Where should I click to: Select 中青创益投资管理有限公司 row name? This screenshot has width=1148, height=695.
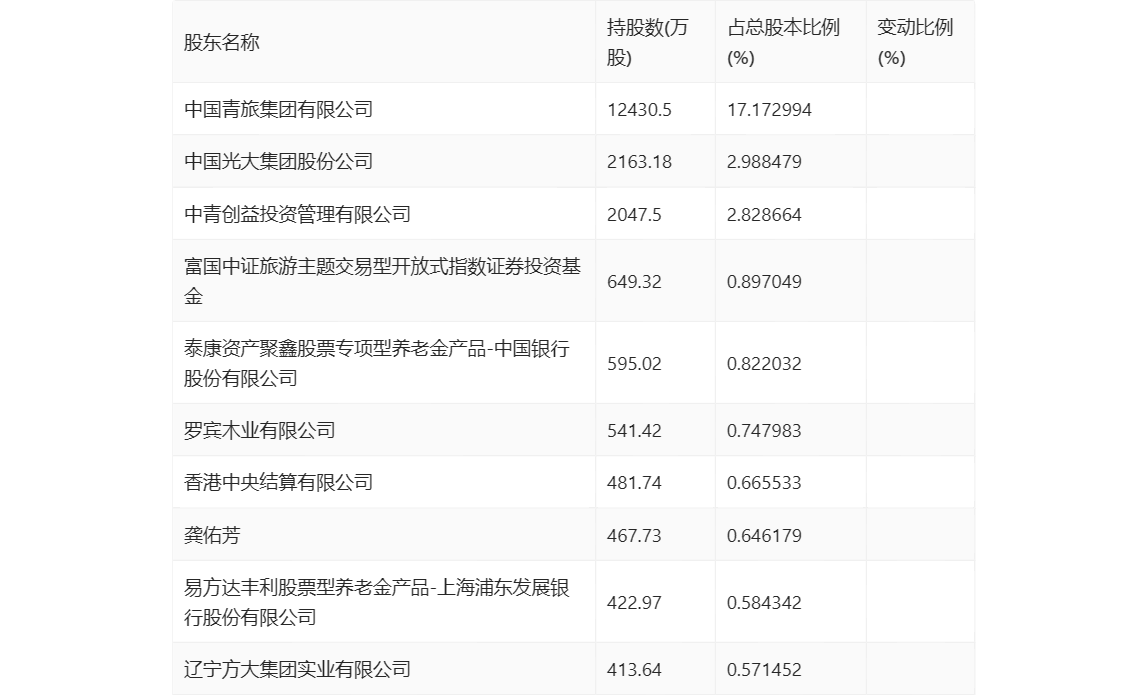(297, 215)
